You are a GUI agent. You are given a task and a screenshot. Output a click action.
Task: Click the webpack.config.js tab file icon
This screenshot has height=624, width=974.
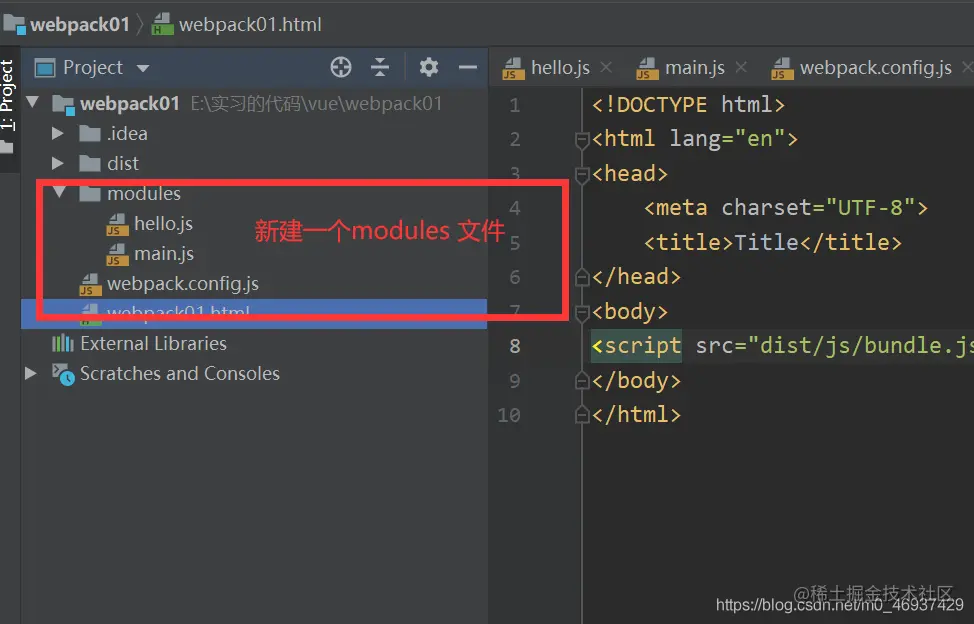pyautogui.click(x=782, y=68)
